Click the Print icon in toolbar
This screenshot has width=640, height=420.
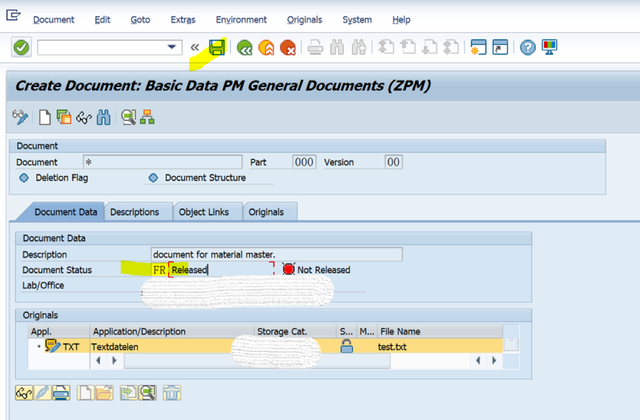pyautogui.click(x=315, y=48)
